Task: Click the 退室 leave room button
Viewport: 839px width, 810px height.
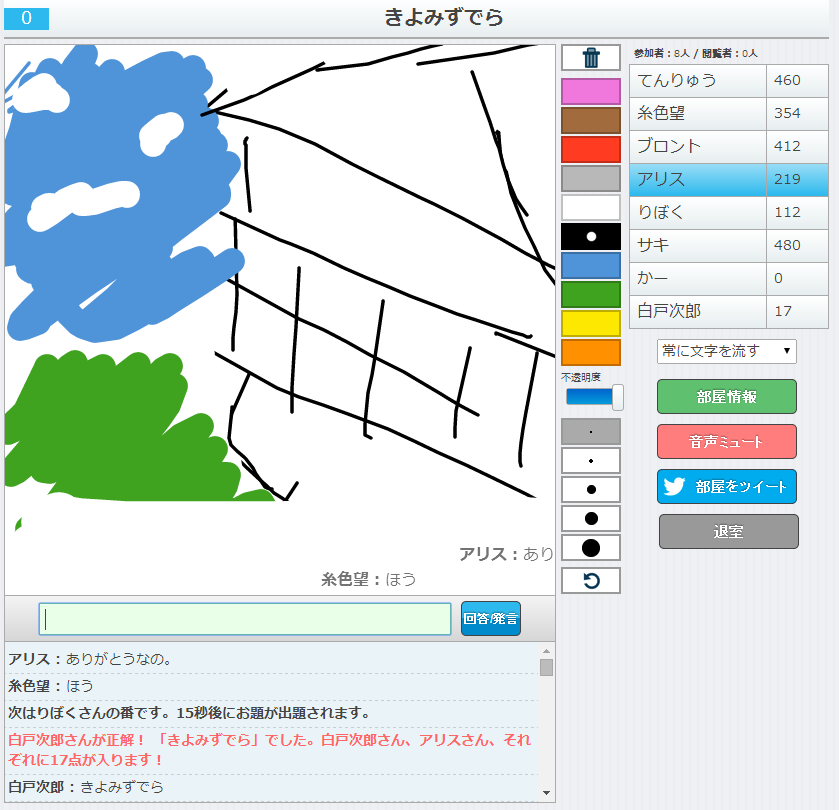Action: [728, 531]
